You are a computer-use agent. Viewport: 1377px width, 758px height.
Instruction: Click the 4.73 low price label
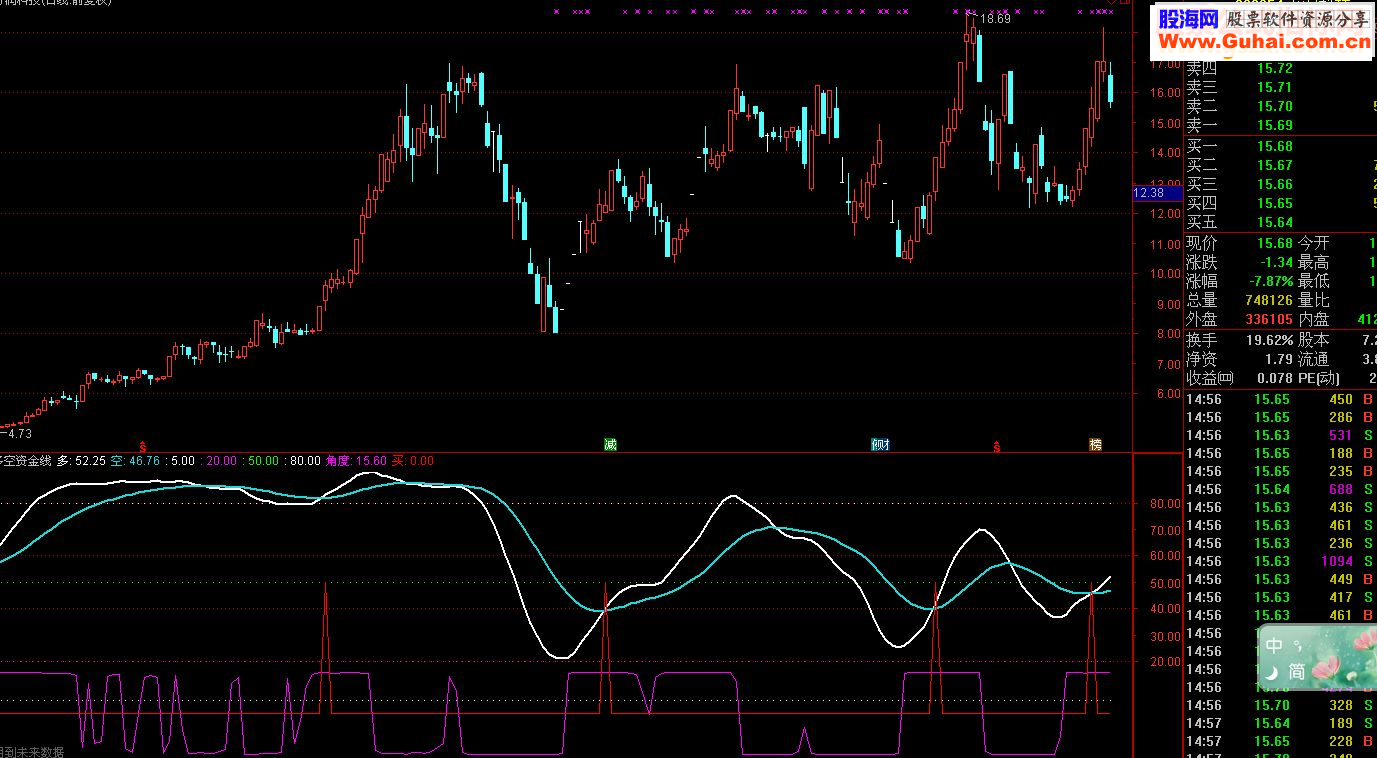(x=20, y=433)
